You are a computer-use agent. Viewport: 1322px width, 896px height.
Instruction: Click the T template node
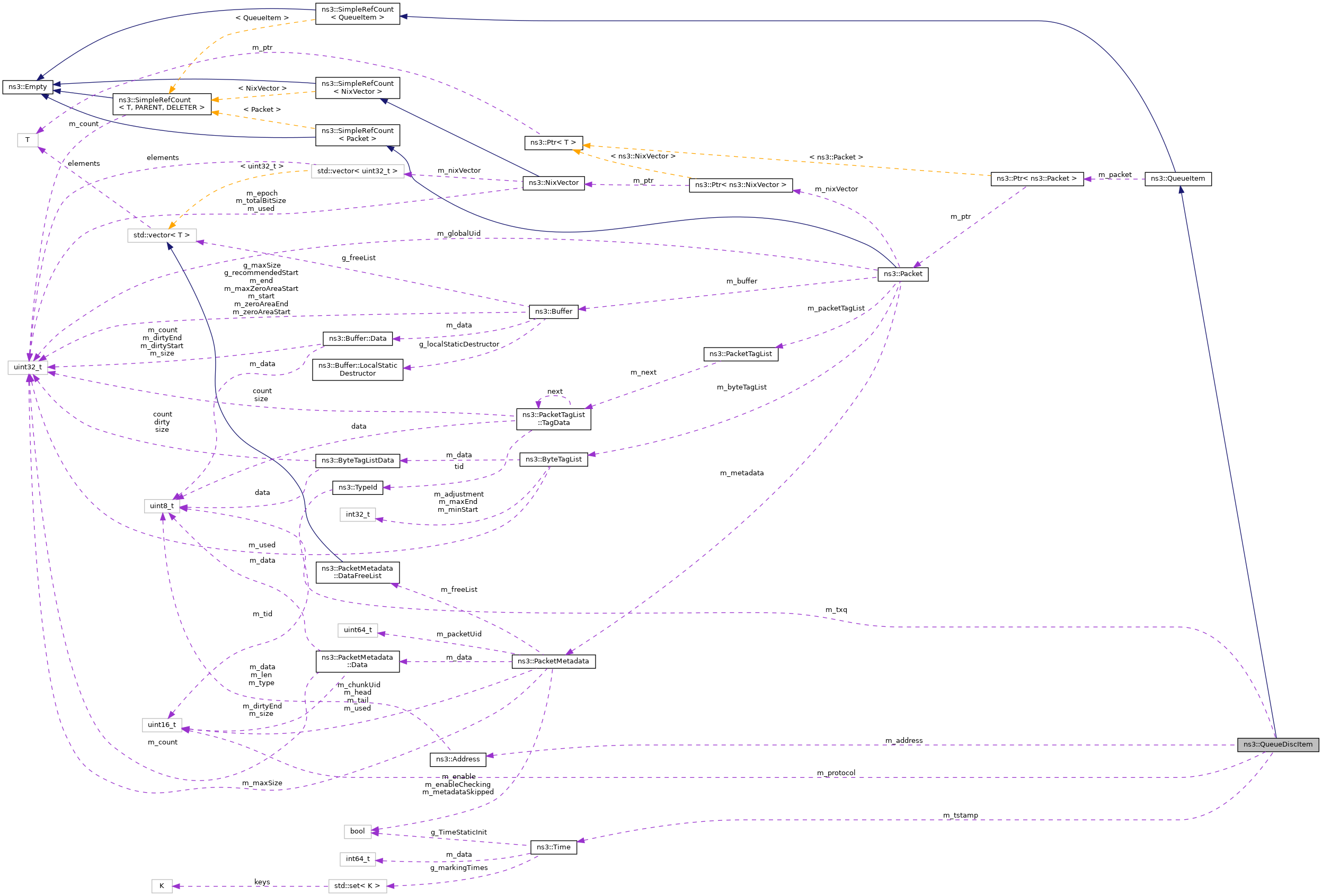coord(28,140)
